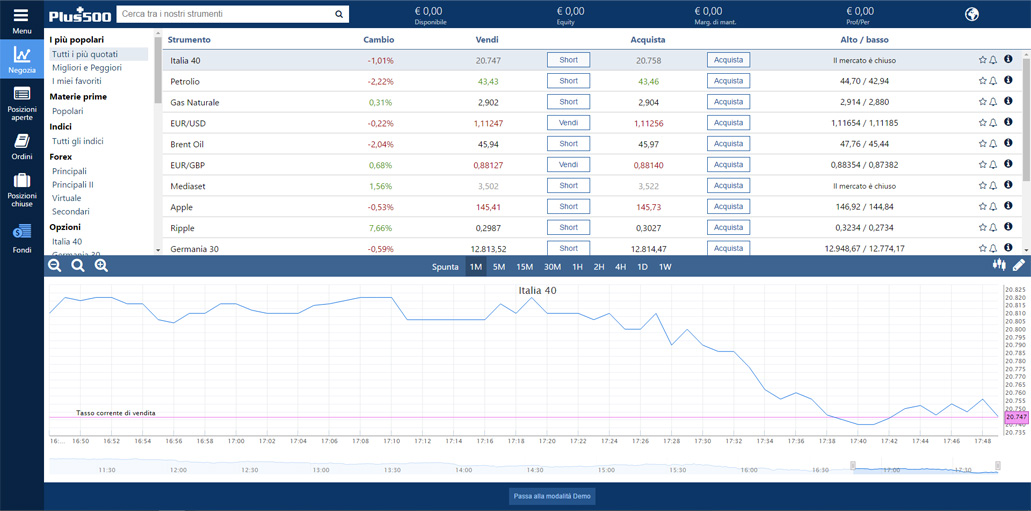Open the Negozia trading section
This screenshot has height=511, width=1031.
(22, 60)
